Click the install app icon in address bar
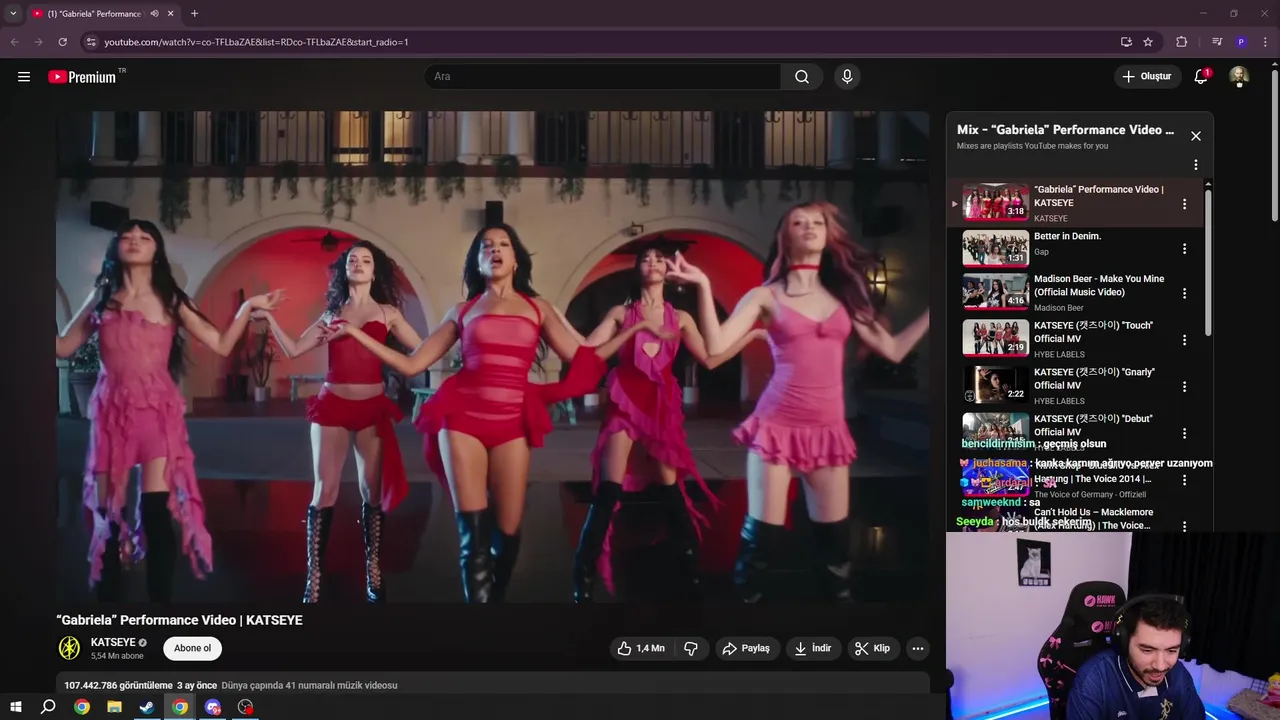 [1126, 42]
